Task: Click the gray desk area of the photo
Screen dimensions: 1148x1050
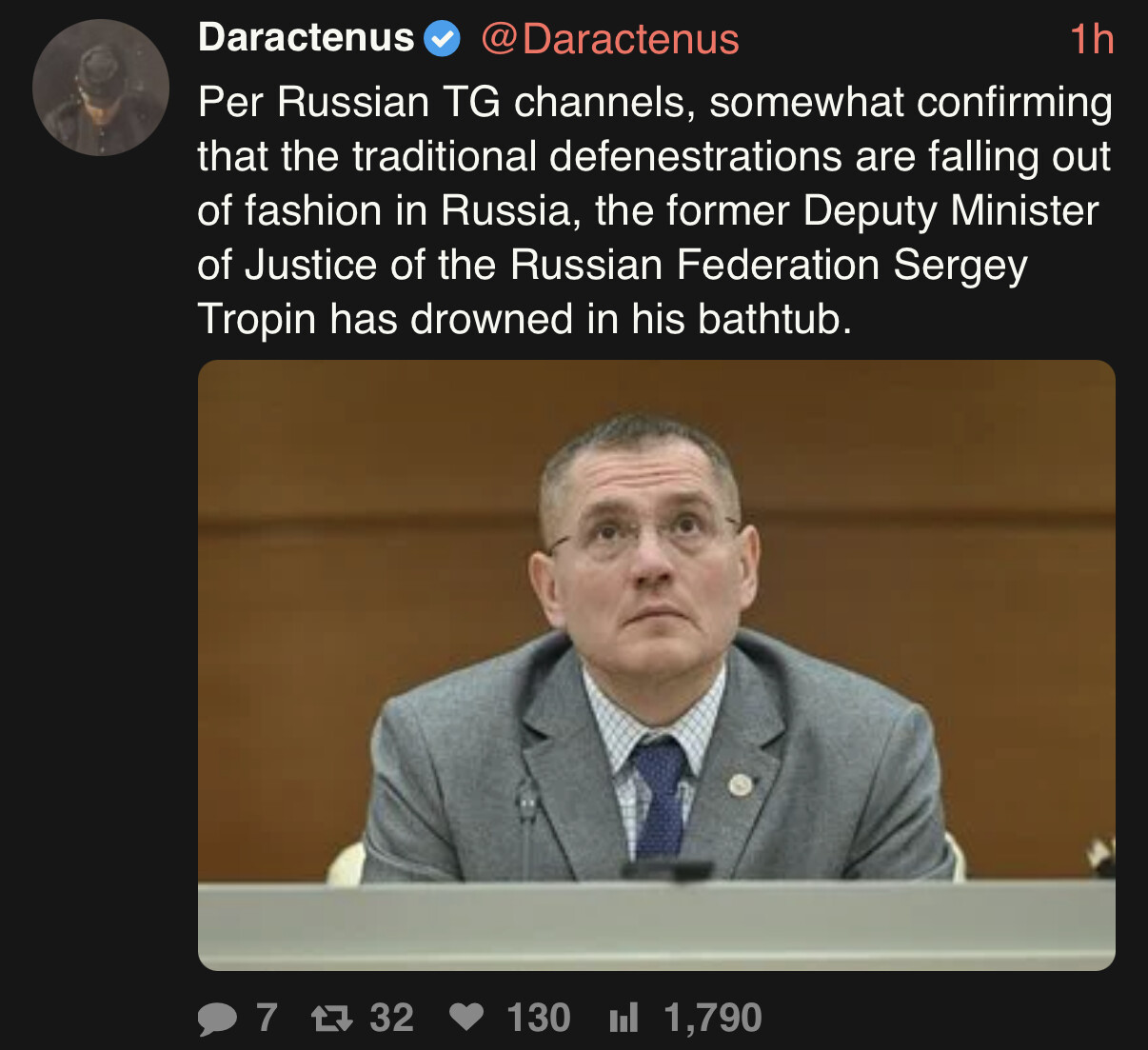Action: coord(656,923)
